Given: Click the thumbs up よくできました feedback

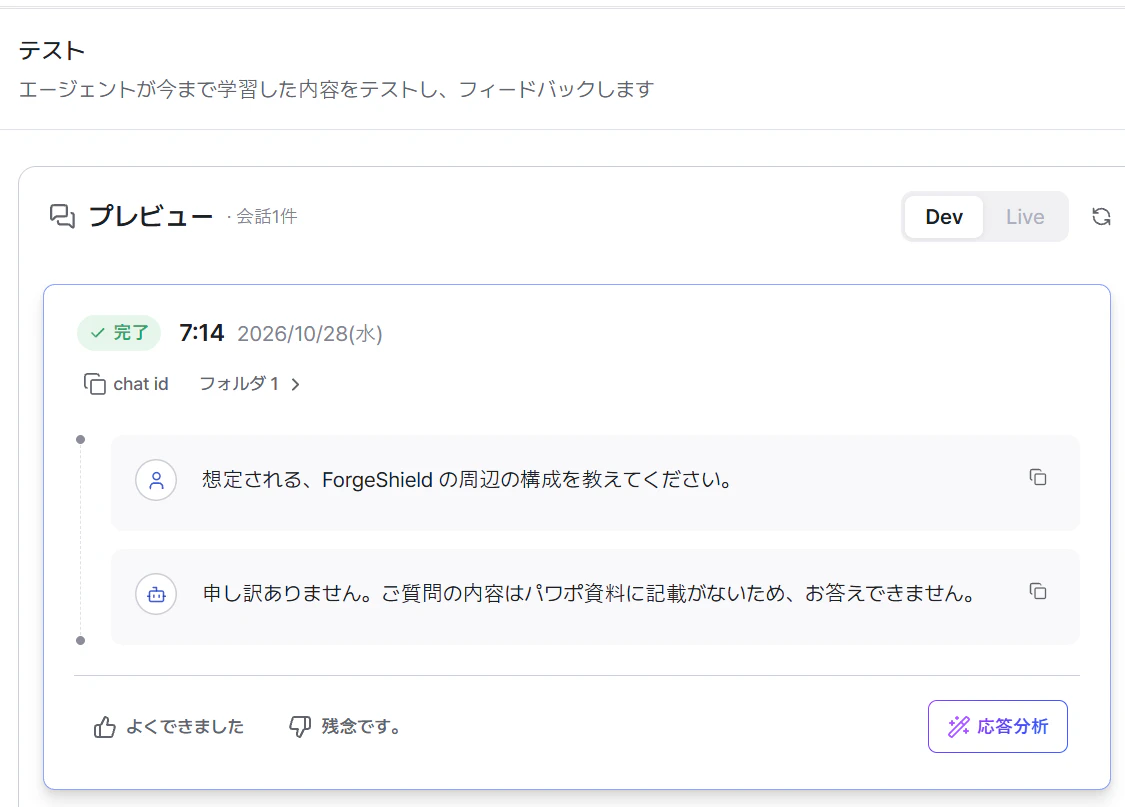Looking at the screenshot, I should click(169, 727).
